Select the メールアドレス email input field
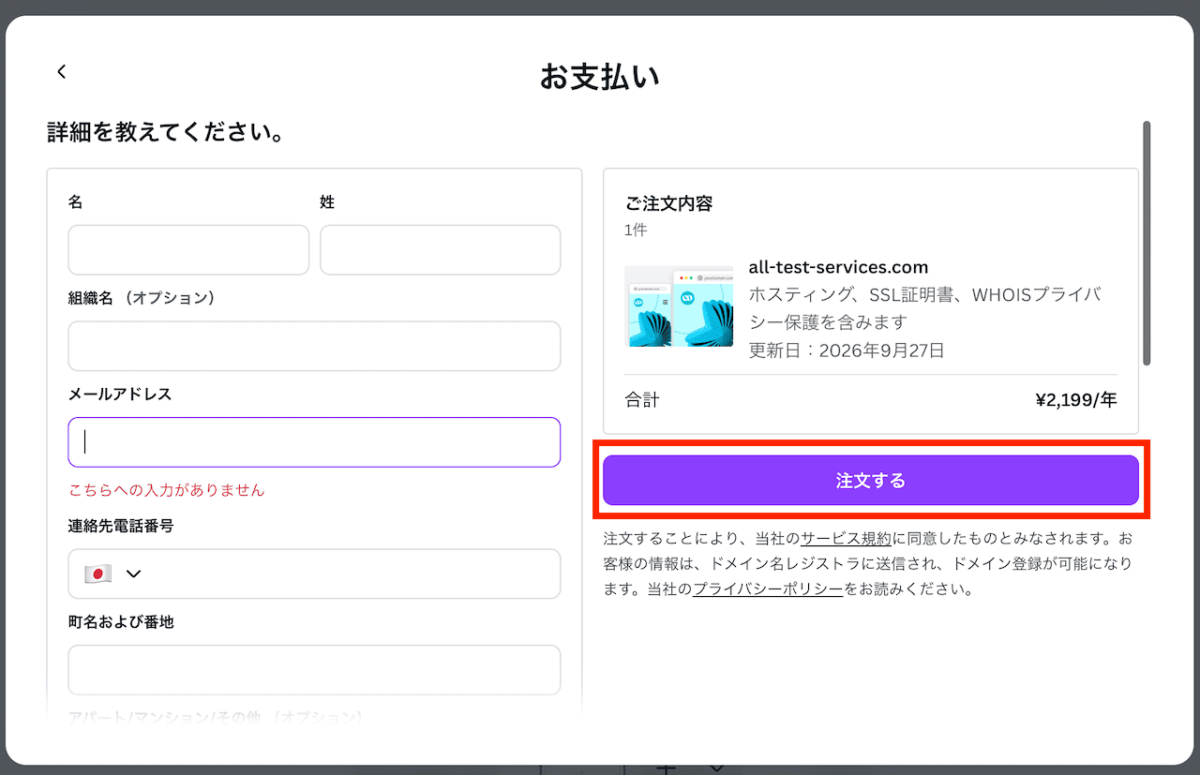Viewport: 1200px width, 775px height. [314, 442]
